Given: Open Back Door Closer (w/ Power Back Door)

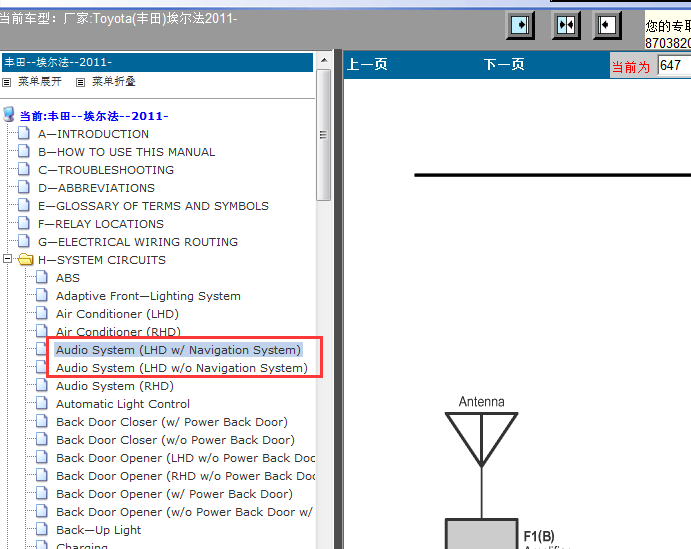Looking at the screenshot, I should click(172, 422).
